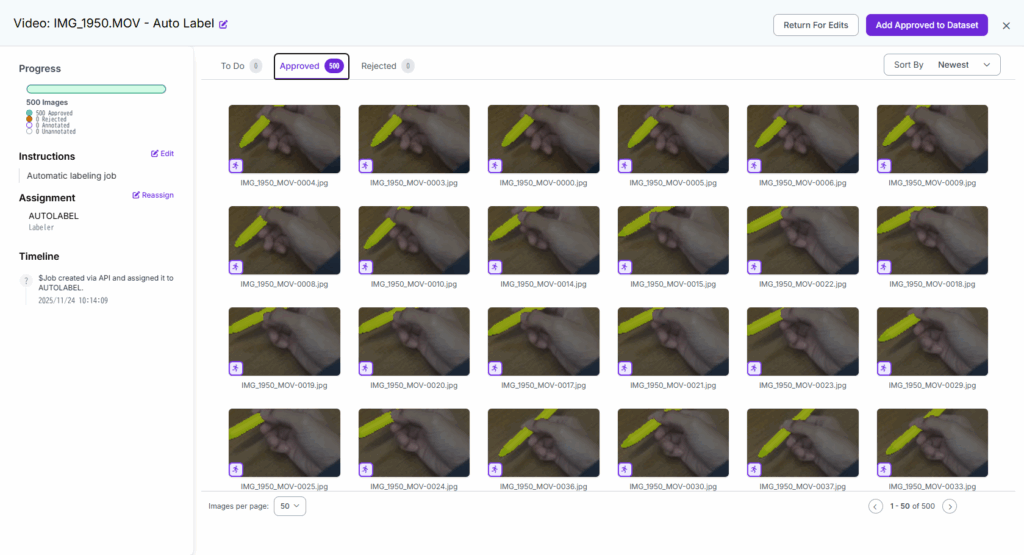This screenshot has width=1024, height=555.
Task: Edit the job instructions
Action: 162,154
